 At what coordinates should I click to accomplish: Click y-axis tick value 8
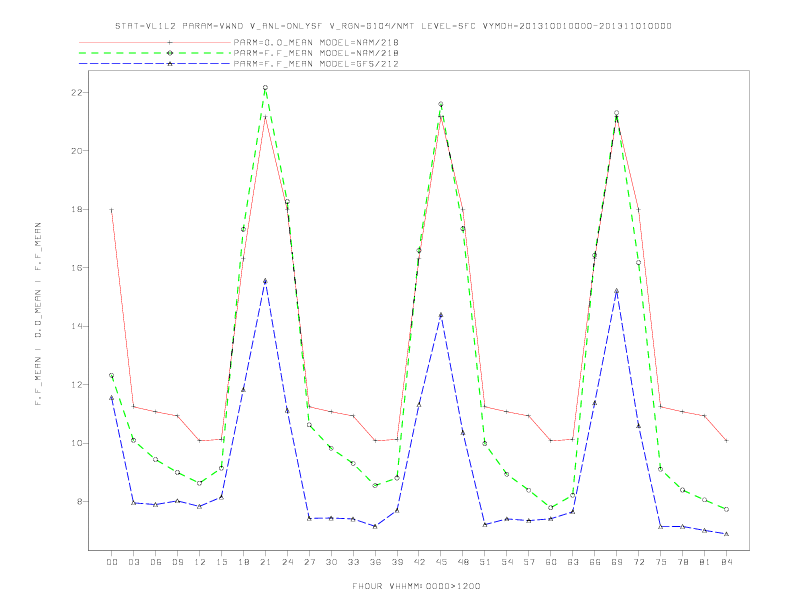tap(80, 501)
